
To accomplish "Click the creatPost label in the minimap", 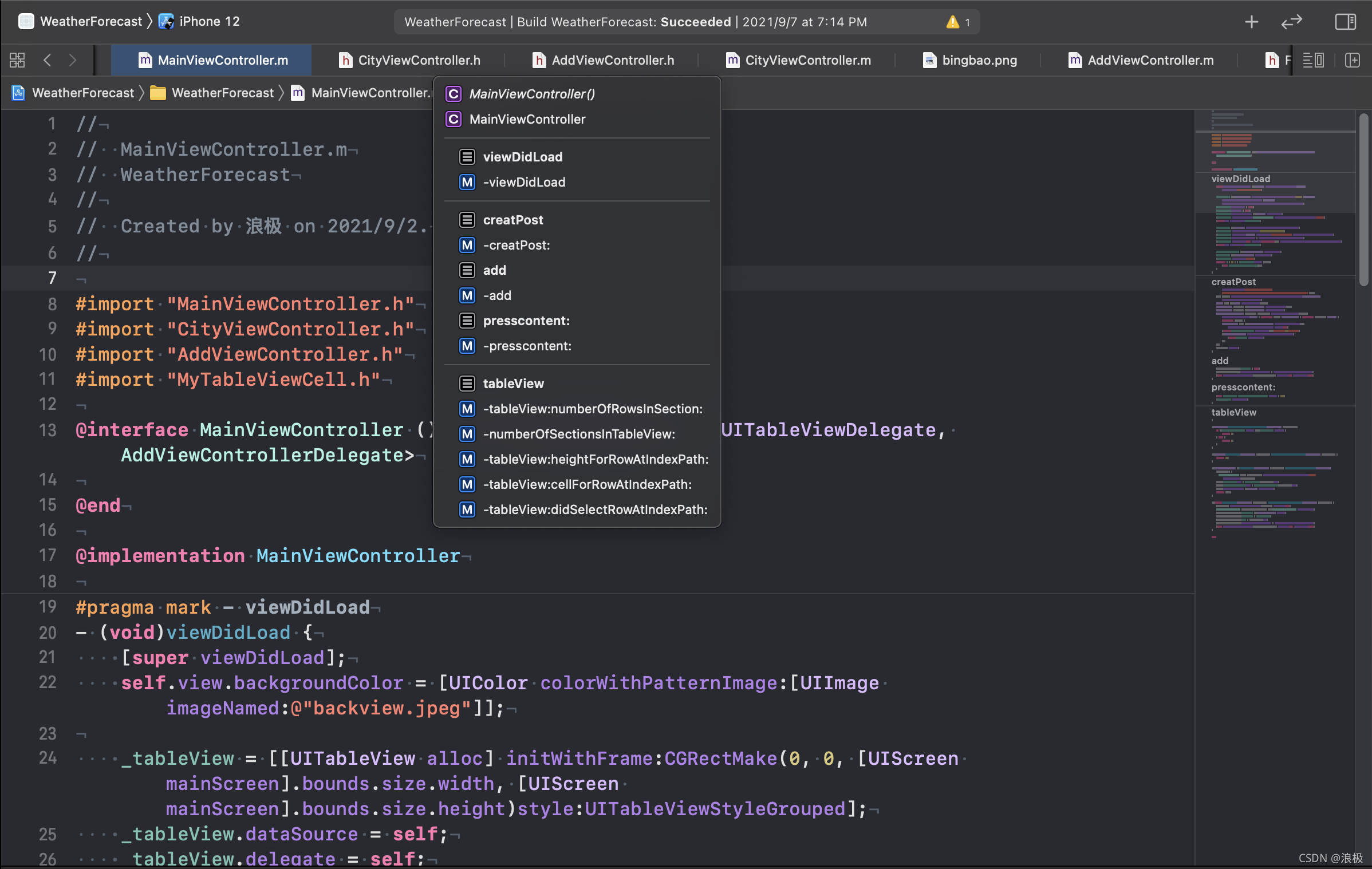I will click(1233, 282).
